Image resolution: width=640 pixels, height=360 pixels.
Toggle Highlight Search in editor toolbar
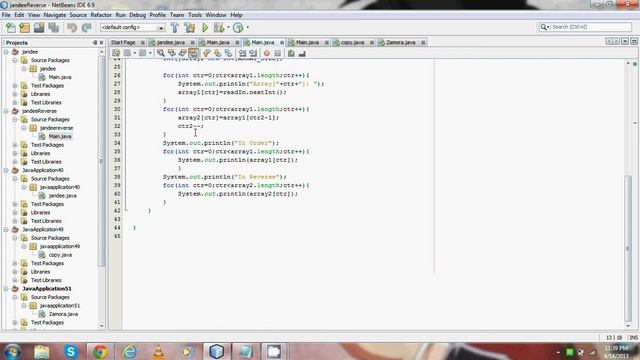pyautogui.click(x=193, y=53)
